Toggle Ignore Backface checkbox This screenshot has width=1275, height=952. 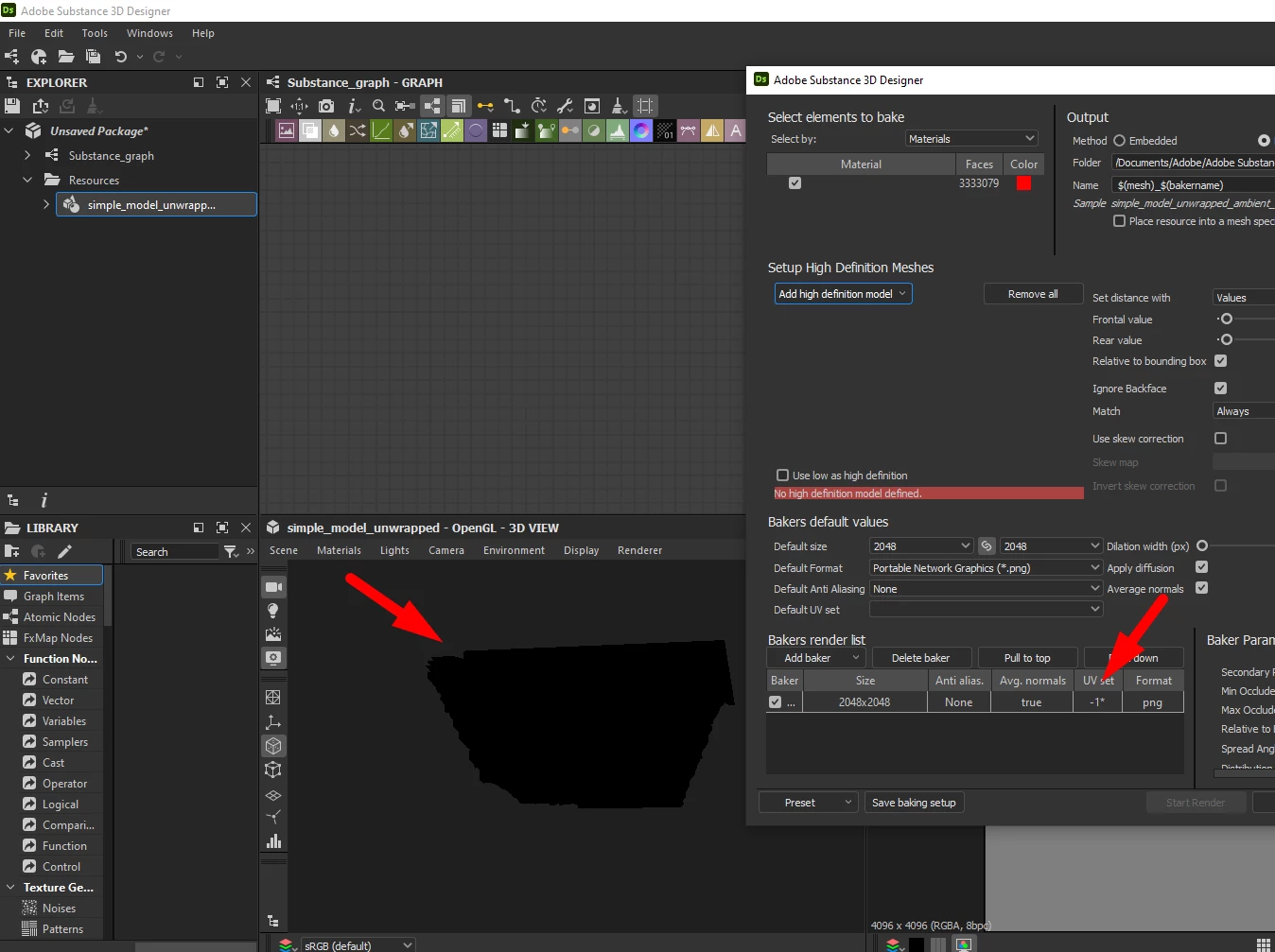1220,389
